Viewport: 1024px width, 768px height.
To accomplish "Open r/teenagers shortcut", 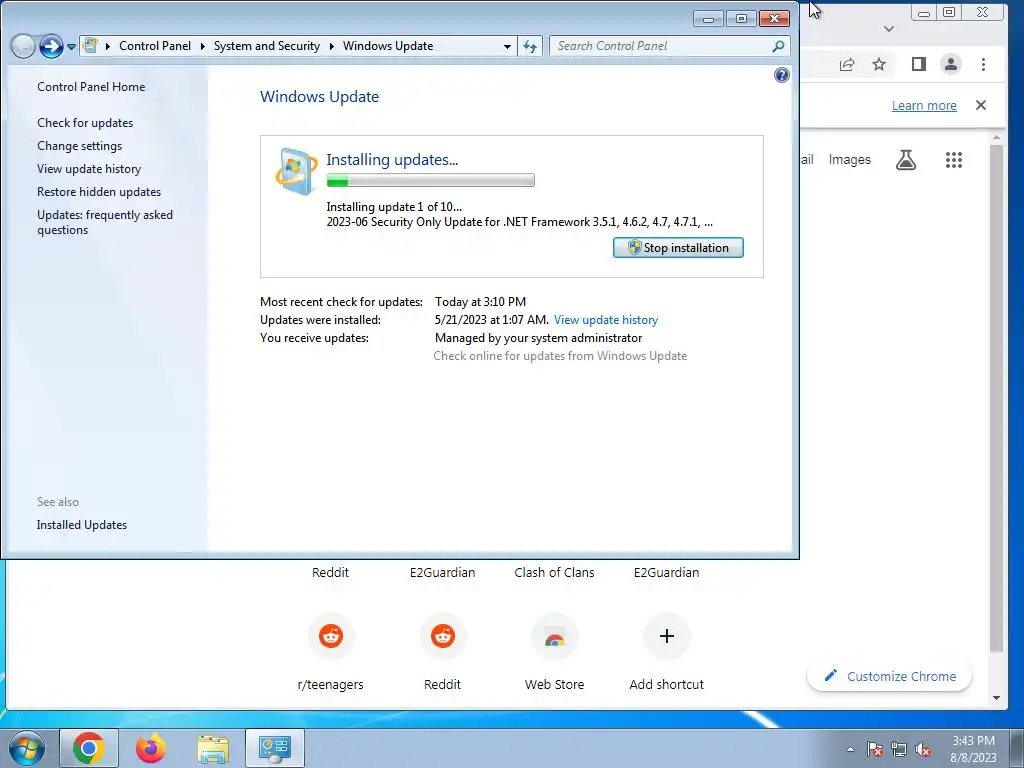I will [330, 651].
